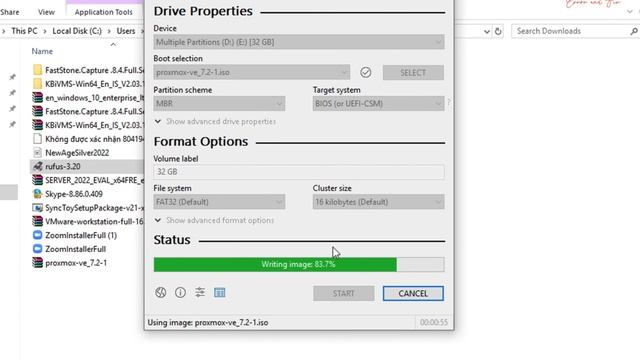Image resolution: width=640 pixels, height=360 pixels.
Task: Click Local Disk (C:) in the breadcrumb
Action: [77, 31]
